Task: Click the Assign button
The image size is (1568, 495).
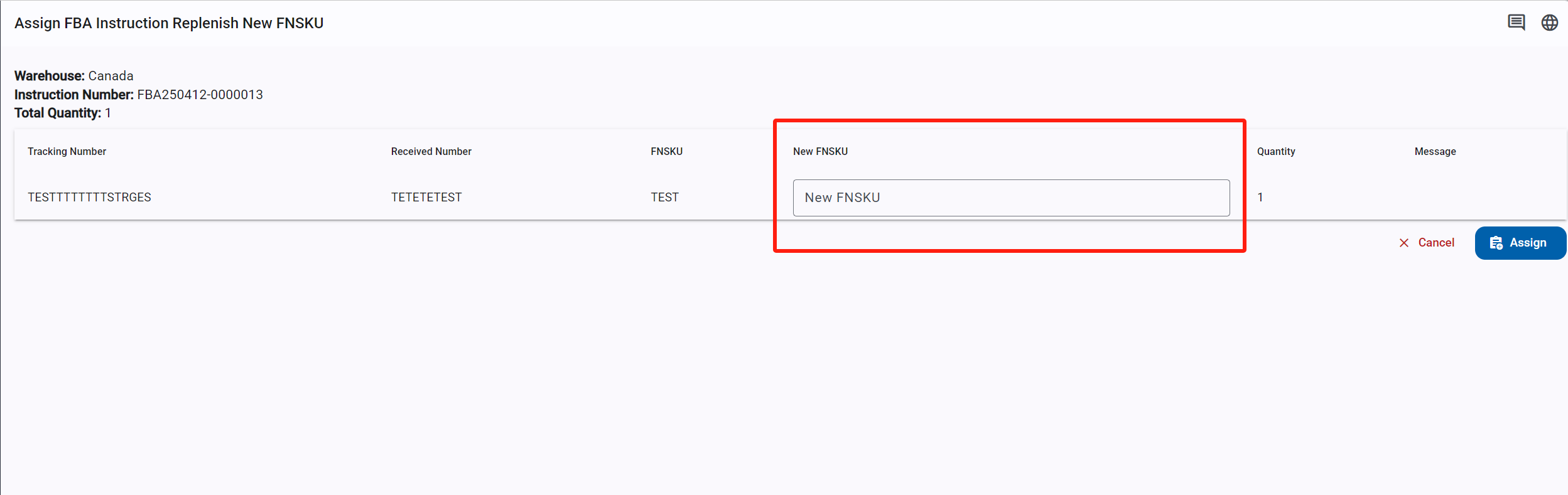Action: click(1520, 243)
